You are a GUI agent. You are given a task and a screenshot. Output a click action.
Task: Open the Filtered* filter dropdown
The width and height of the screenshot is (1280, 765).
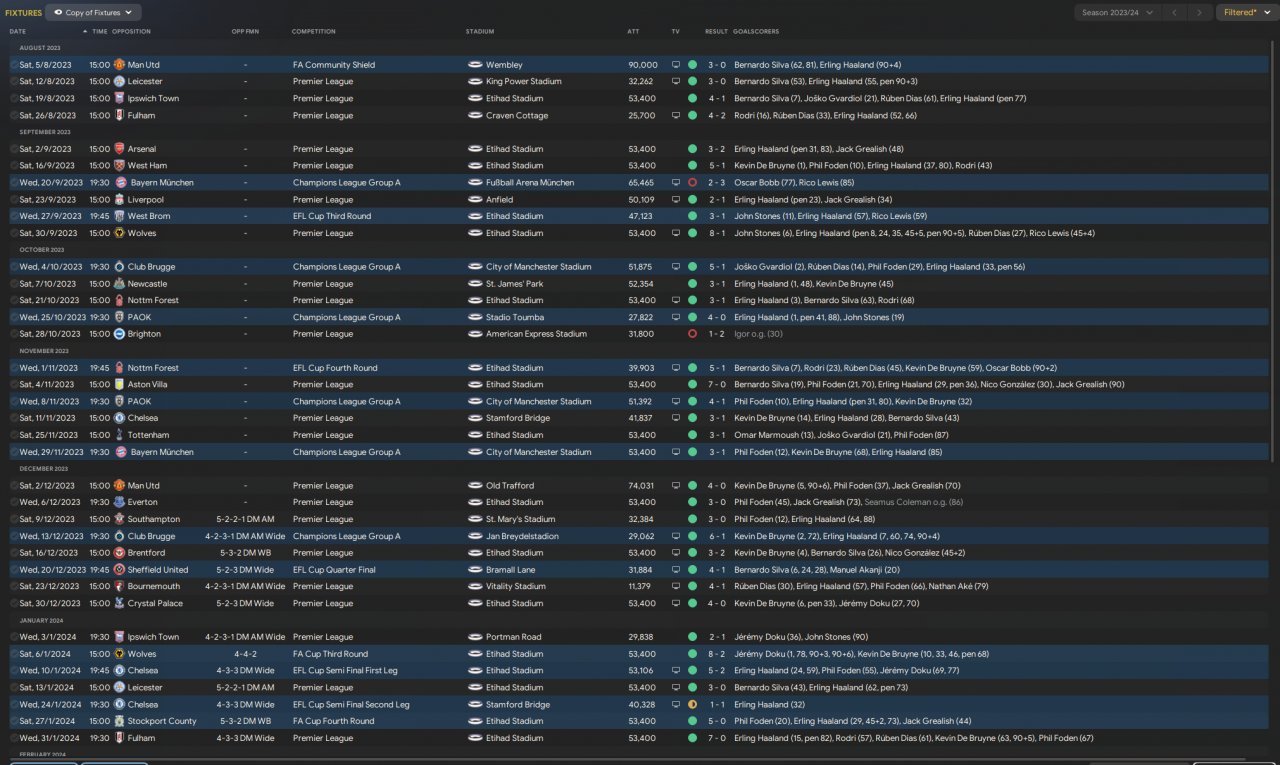pyautogui.click(x=1247, y=13)
